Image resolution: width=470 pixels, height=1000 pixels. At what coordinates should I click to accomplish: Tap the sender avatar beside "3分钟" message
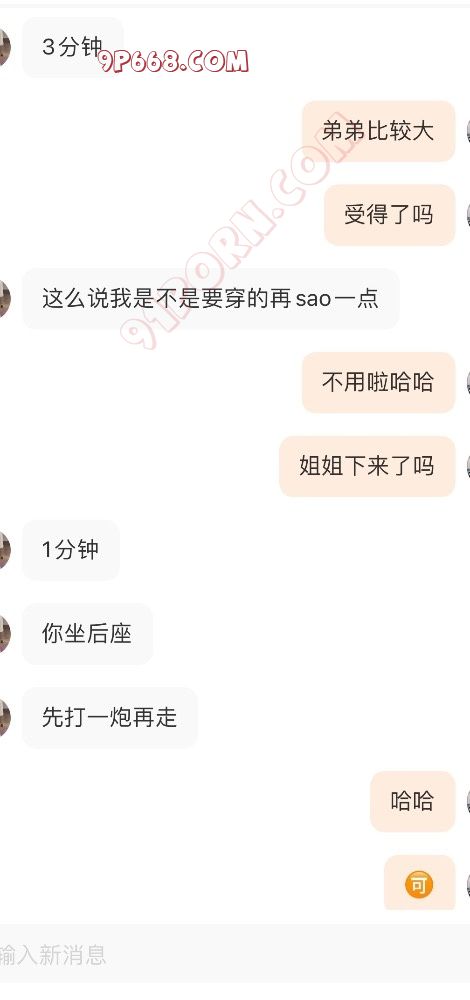click(4, 47)
